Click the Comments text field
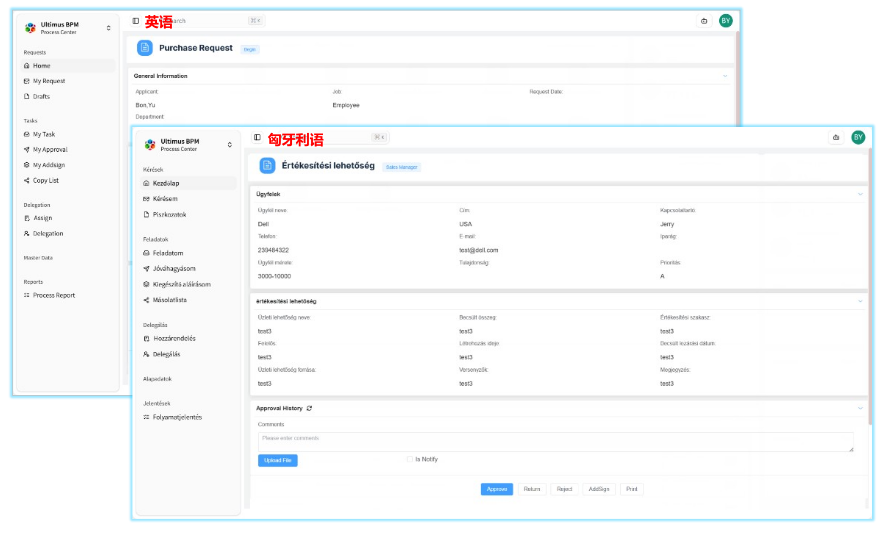The image size is (889, 548). 555,441
